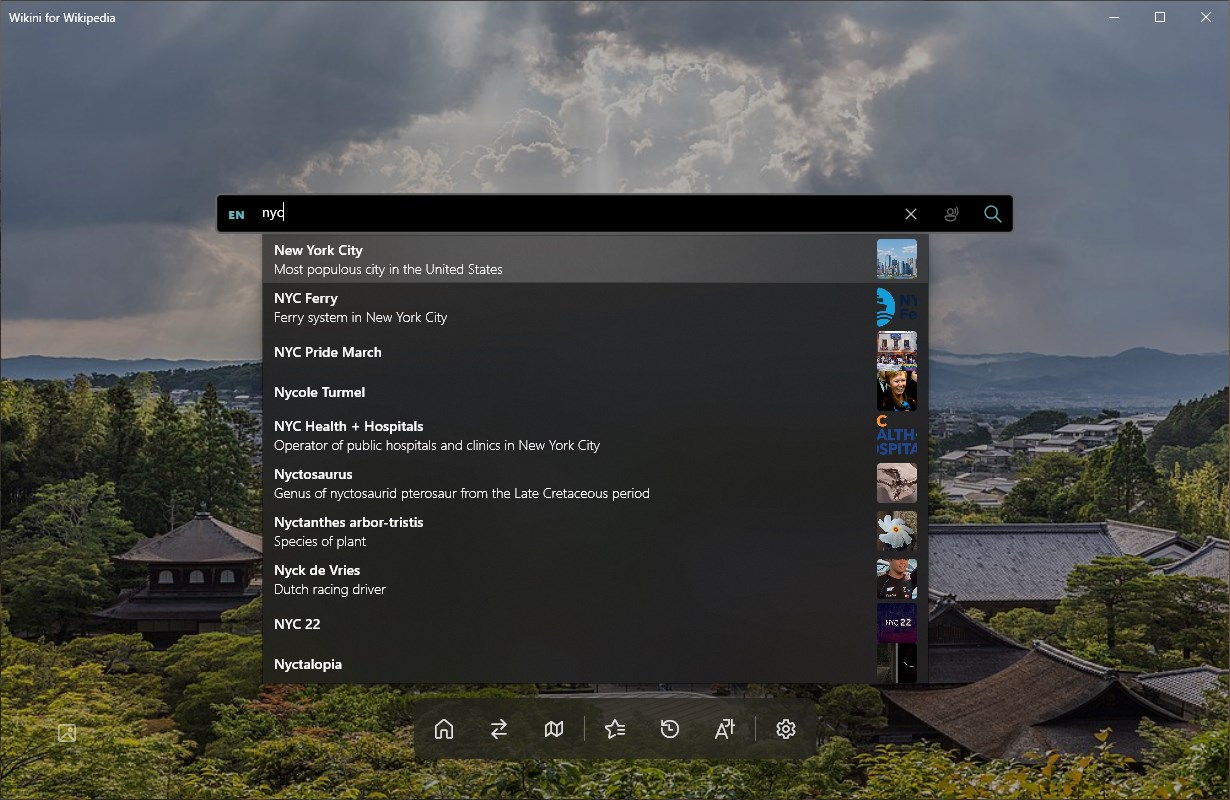Select Nyck de Vries suggestion
Image resolution: width=1230 pixels, height=800 pixels.
click(595, 579)
